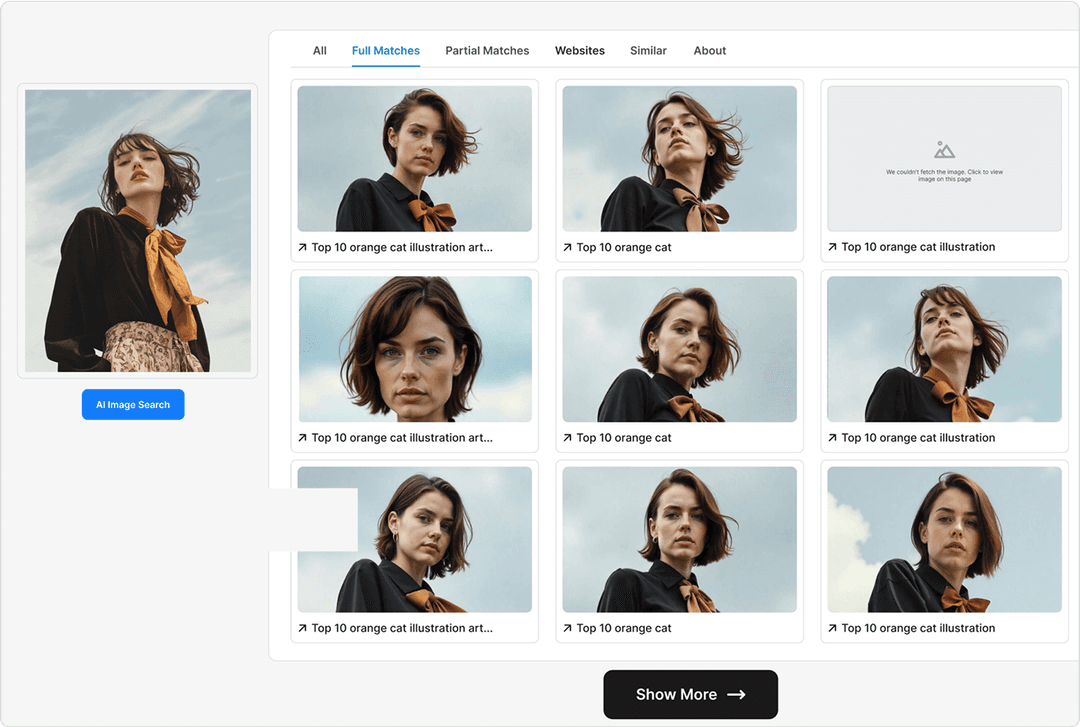Open the bottom-row "Top 10 orange cat" link
The height and width of the screenshot is (727, 1080).
[x=624, y=628]
